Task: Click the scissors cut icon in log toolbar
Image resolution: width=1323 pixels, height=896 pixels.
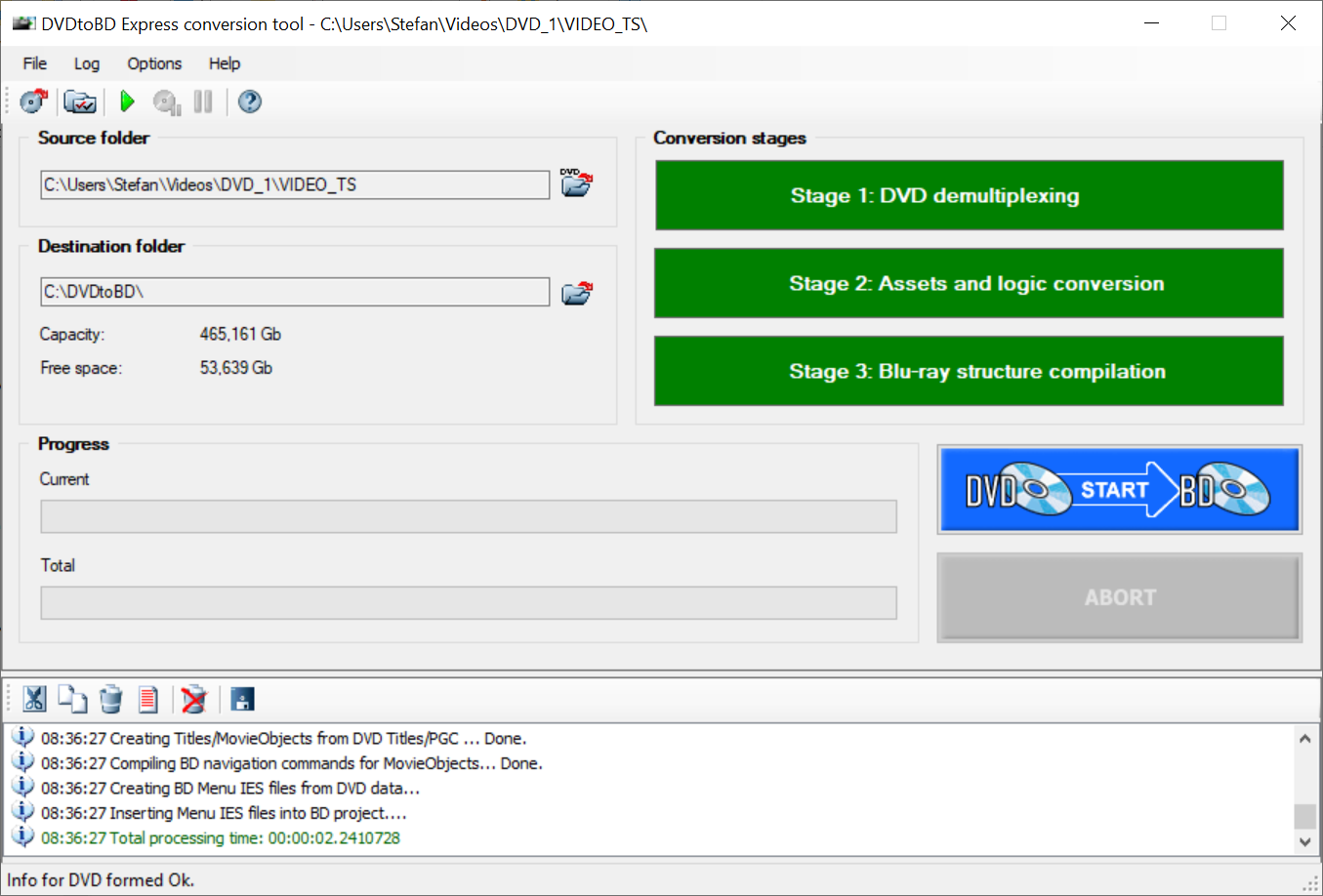Action: pyautogui.click(x=34, y=699)
